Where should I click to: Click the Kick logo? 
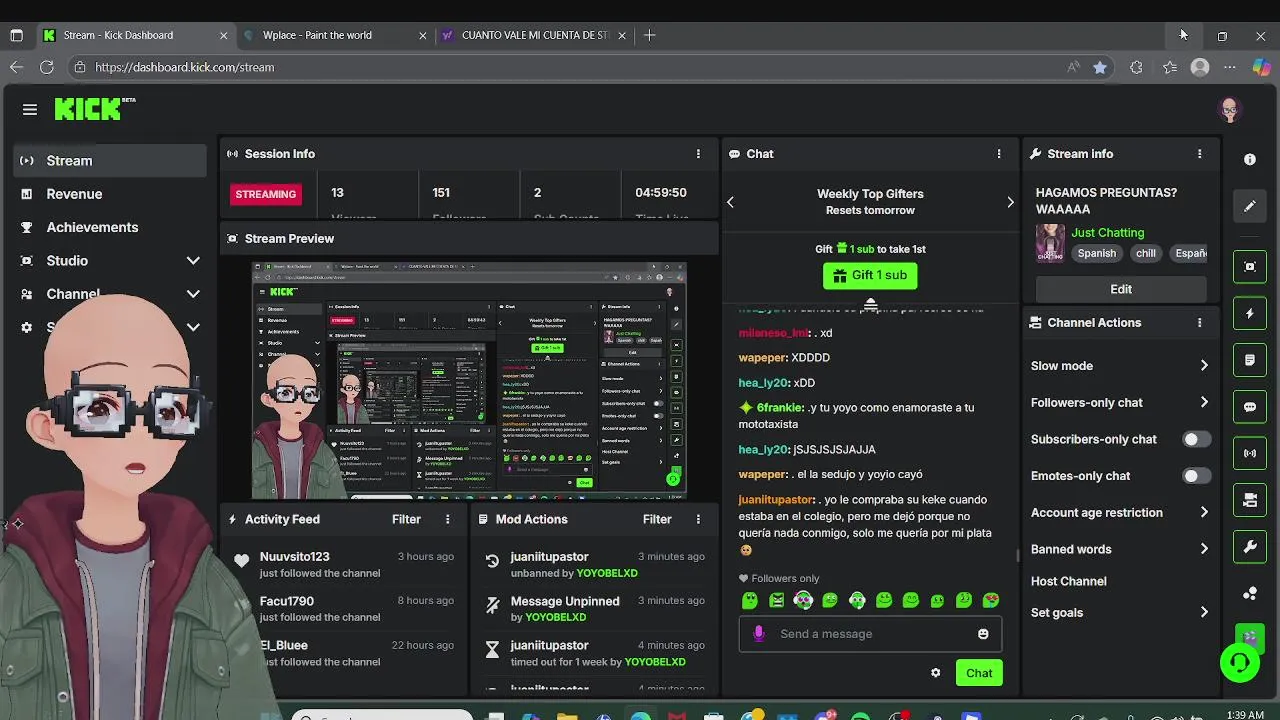point(94,108)
